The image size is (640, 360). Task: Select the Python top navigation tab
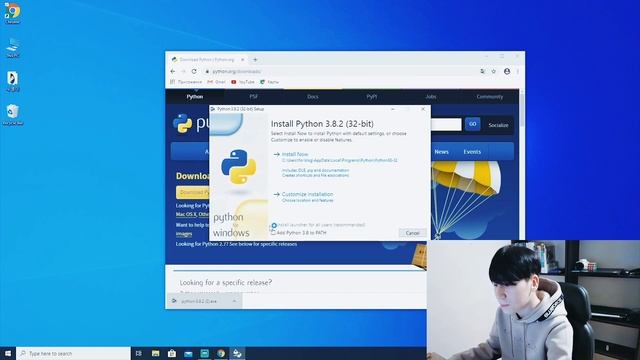(195, 97)
